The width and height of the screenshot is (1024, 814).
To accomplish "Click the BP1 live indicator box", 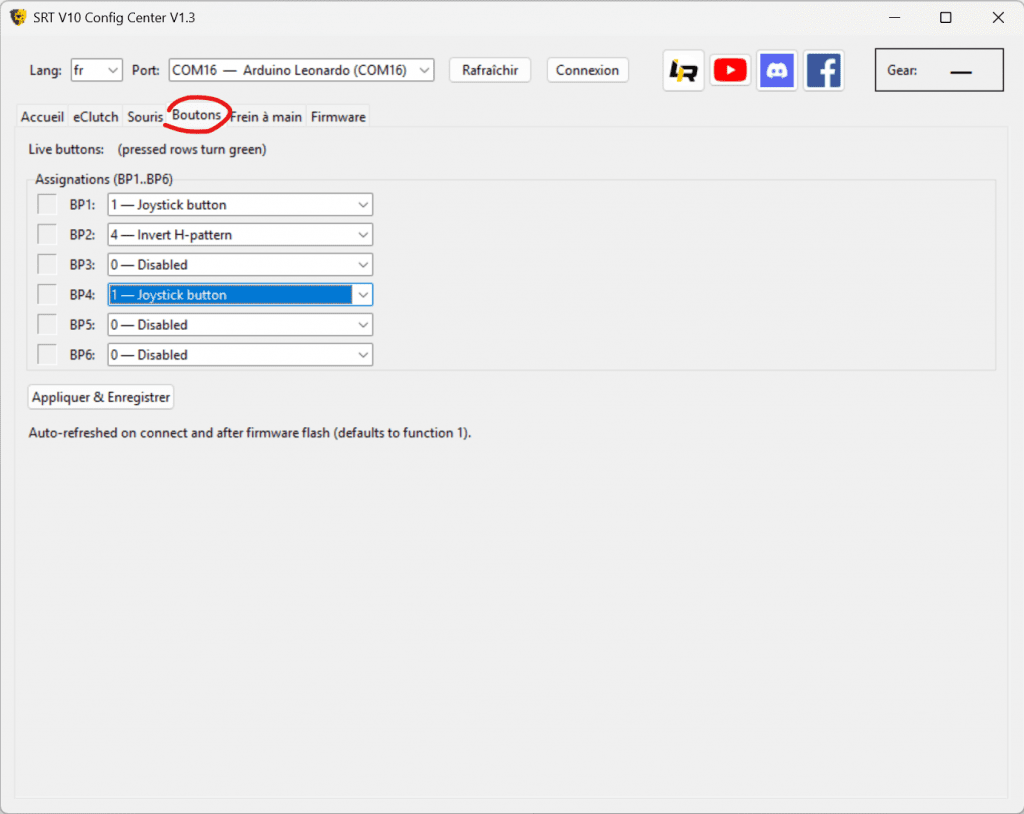I will coord(47,205).
